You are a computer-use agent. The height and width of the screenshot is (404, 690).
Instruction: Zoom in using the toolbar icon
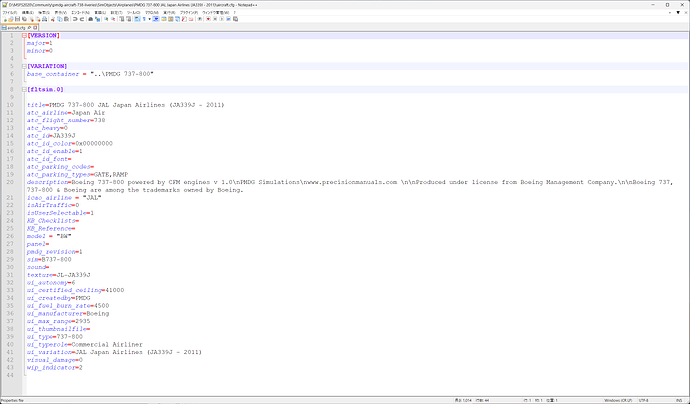[x=106, y=19]
